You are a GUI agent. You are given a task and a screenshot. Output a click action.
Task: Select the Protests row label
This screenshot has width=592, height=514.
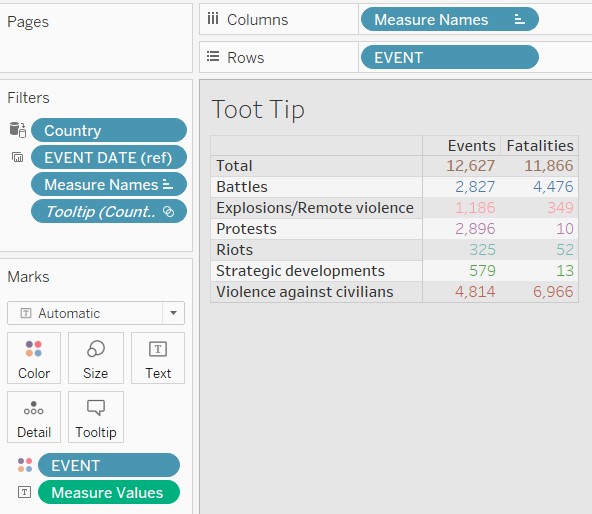click(x=246, y=229)
